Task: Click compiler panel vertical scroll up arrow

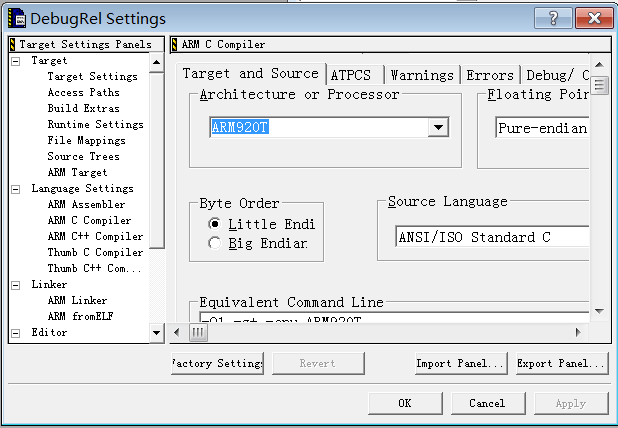Action: (x=599, y=64)
